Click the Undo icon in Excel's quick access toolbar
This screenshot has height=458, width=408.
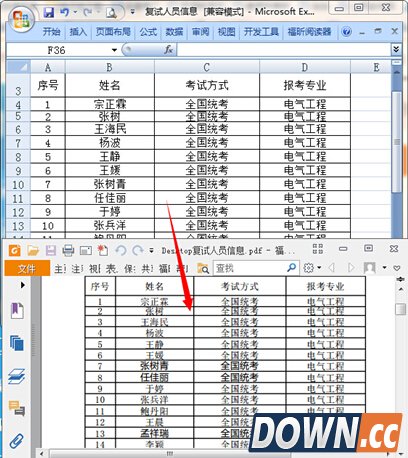coord(64,13)
